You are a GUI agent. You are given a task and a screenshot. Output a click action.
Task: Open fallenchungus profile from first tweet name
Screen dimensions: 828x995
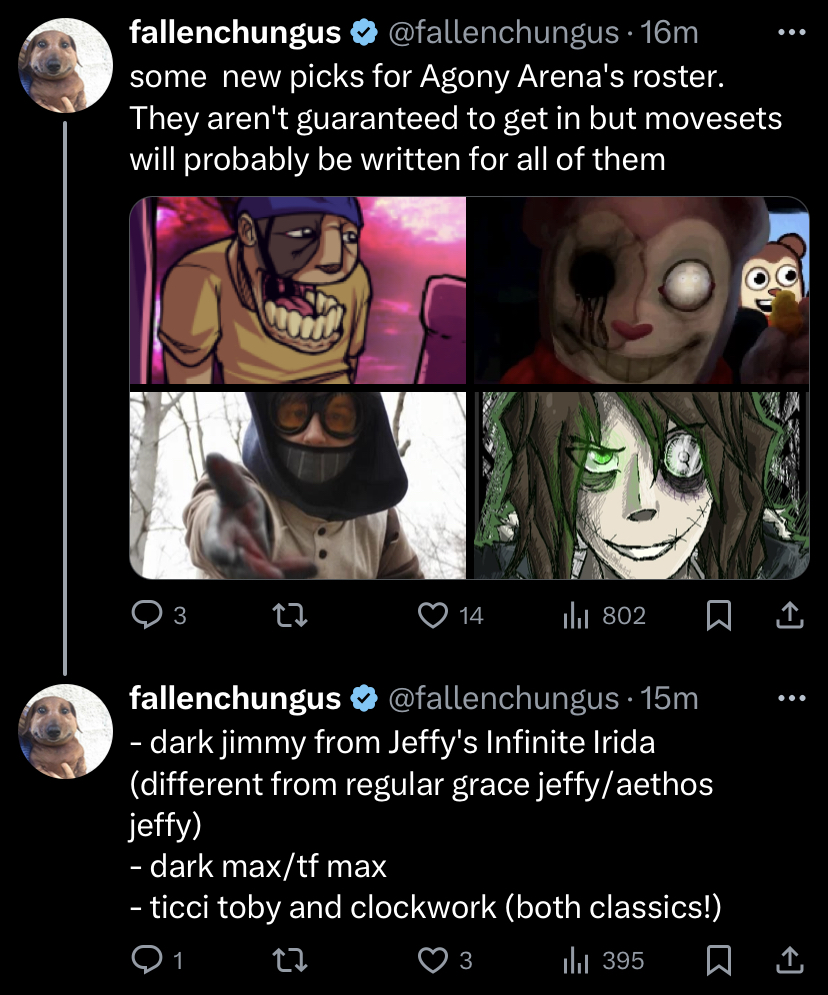click(235, 32)
